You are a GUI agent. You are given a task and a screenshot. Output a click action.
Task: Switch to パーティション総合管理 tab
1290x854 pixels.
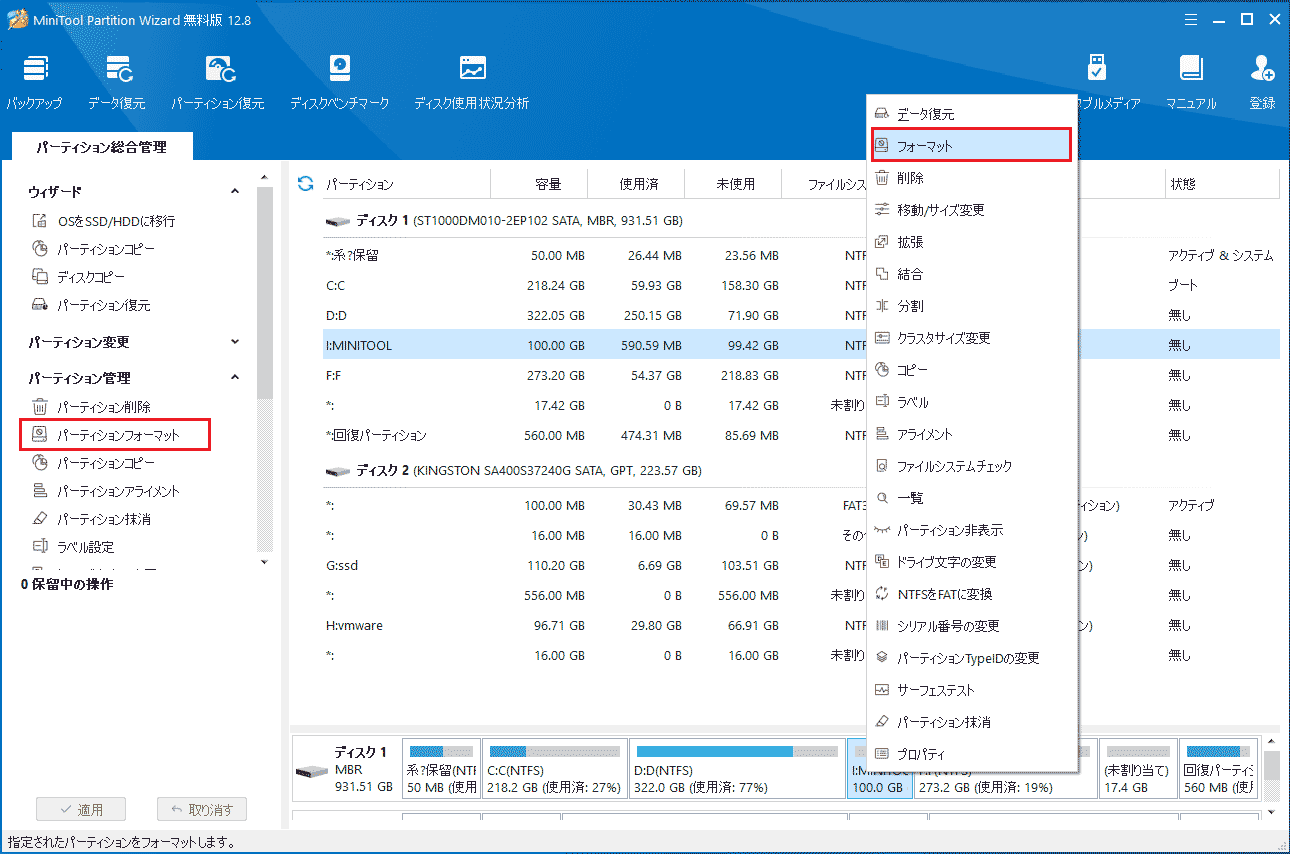[102, 147]
